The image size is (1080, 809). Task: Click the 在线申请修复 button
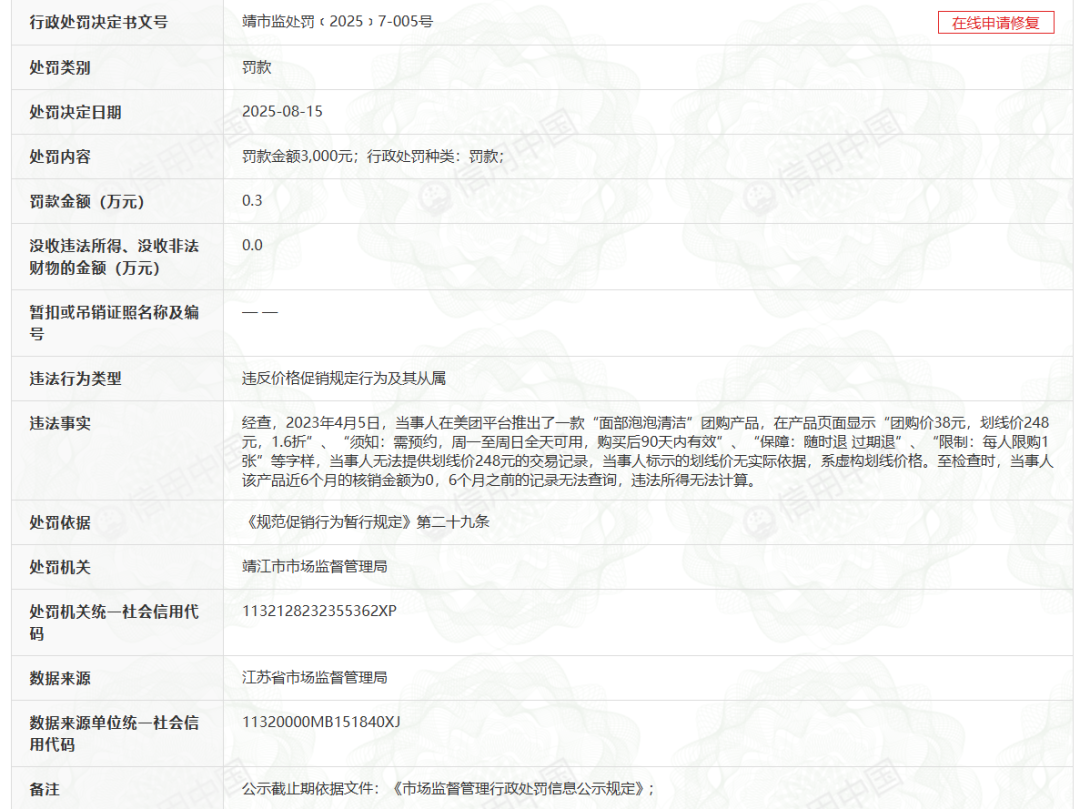[x=995, y=23]
